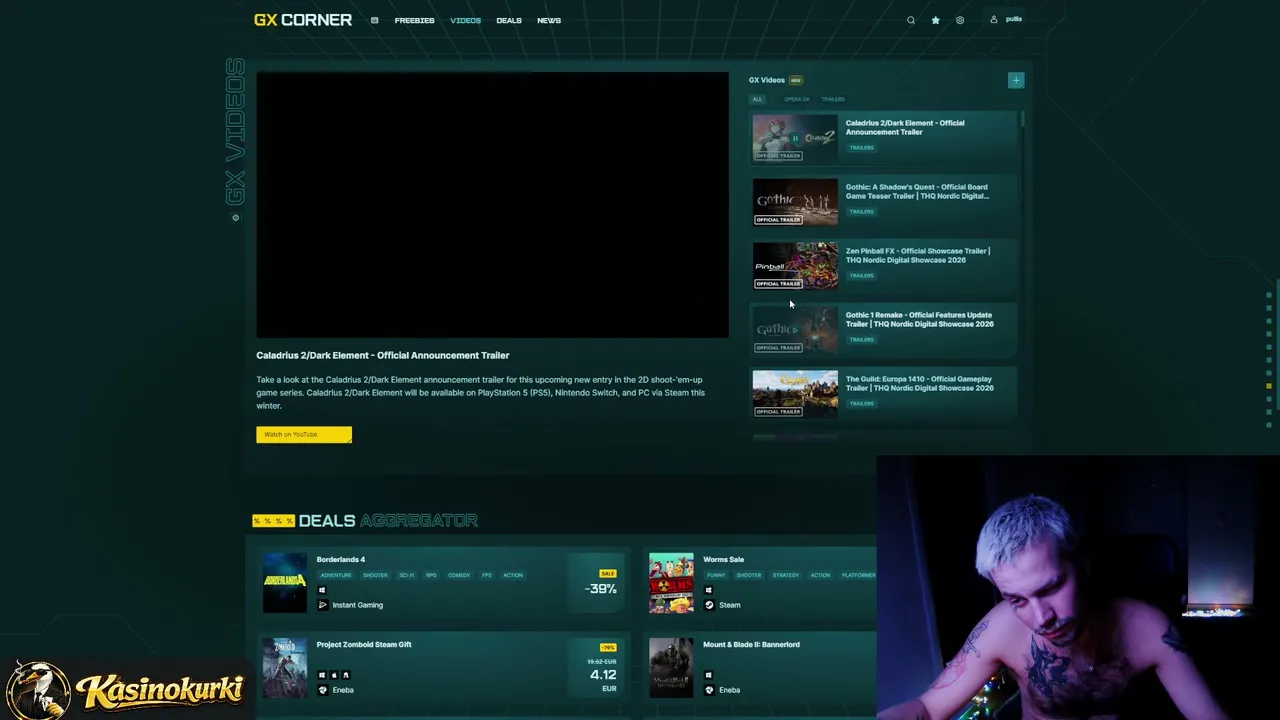Viewport: 1280px width, 720px height.
Task: Filter videos by Trailers tab
Action: pos(833,99)
